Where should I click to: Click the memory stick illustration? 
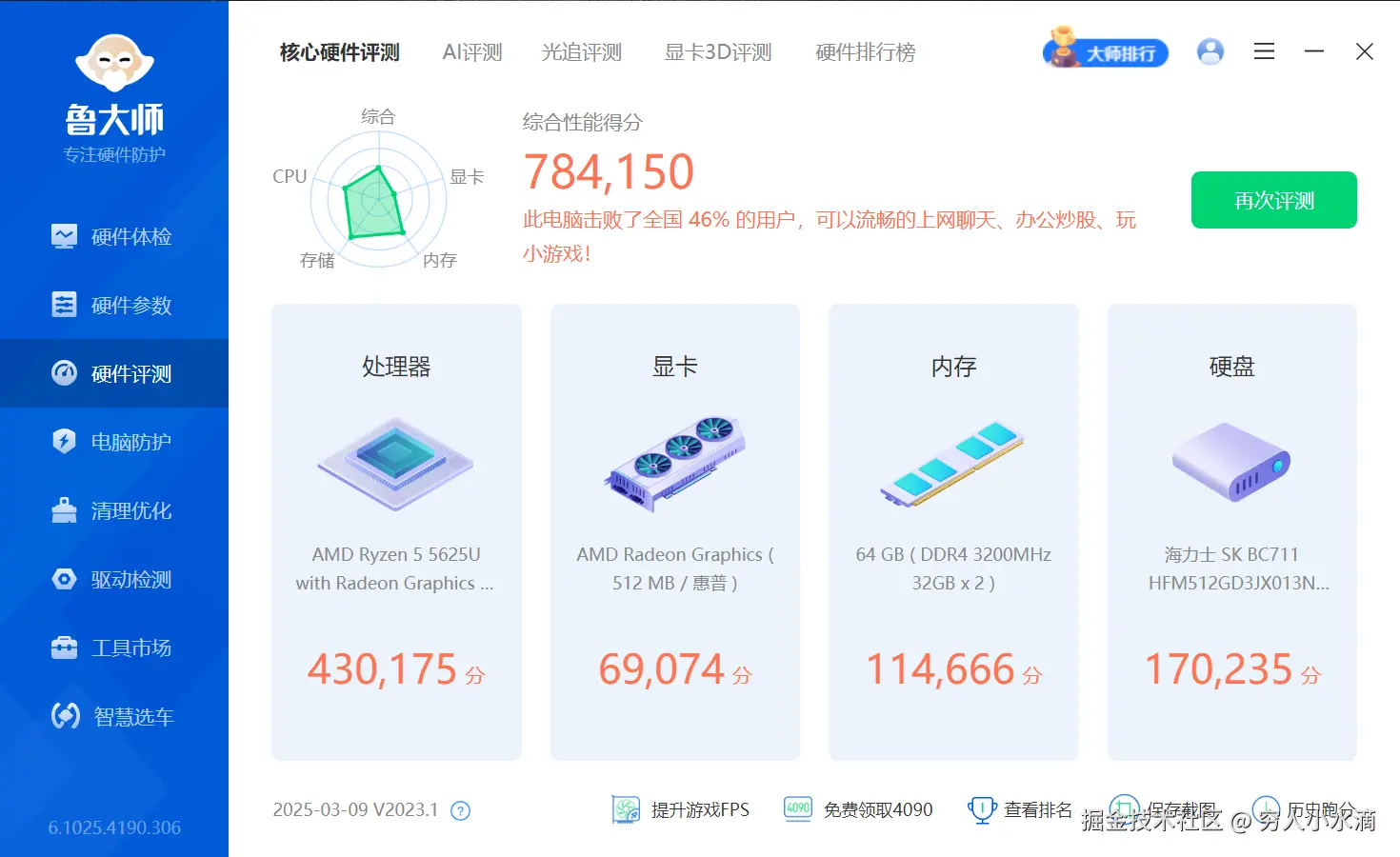(x=952, y=464)
